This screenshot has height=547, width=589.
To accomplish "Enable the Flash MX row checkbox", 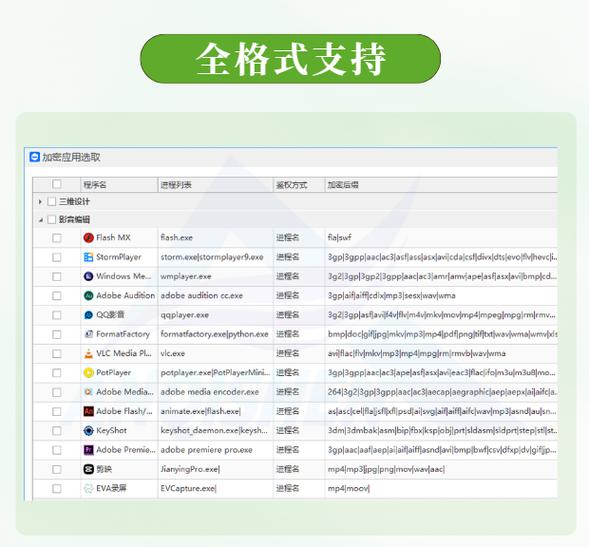I will [x=57, y=238].
